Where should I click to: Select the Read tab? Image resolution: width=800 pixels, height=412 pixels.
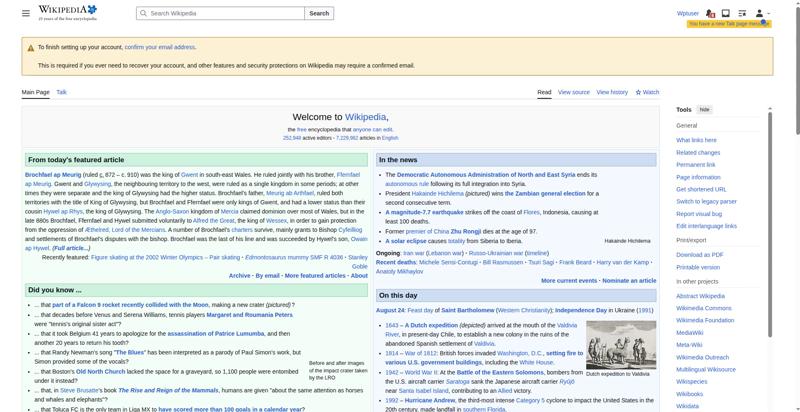click(544, 92)
